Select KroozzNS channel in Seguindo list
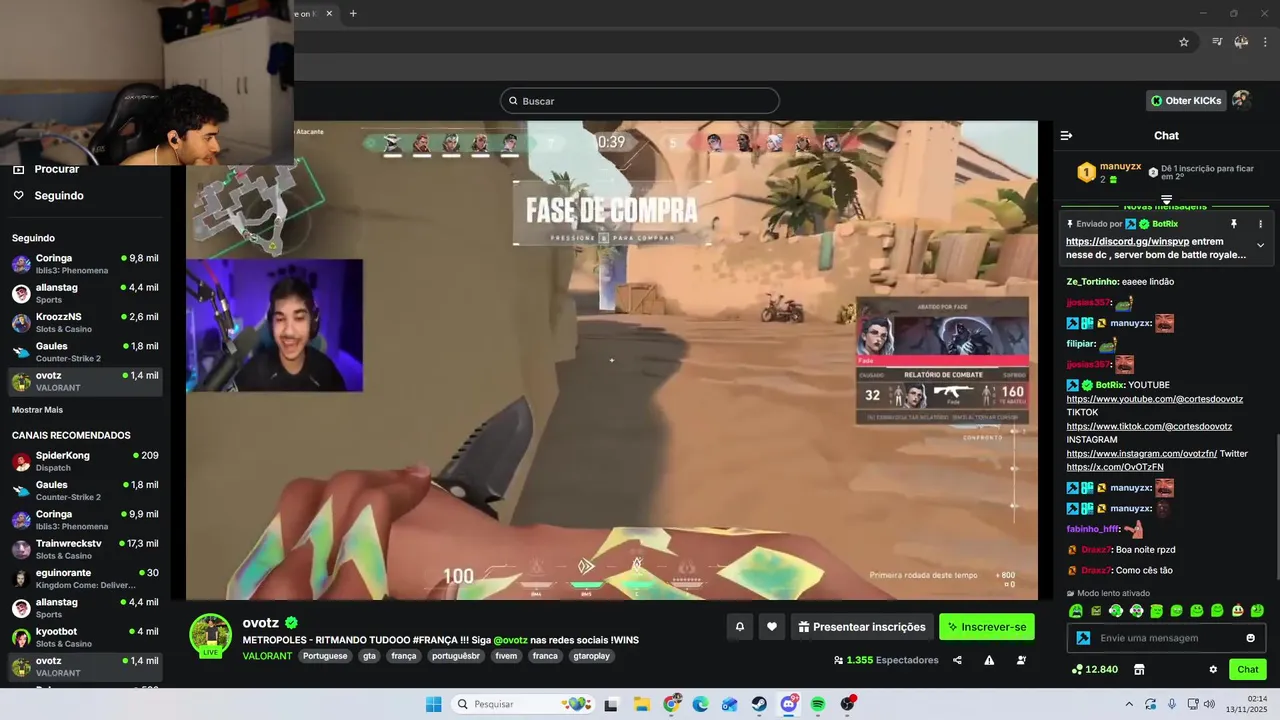The width and height of the screenshot is (1280, 720). [x=85, y=322]
